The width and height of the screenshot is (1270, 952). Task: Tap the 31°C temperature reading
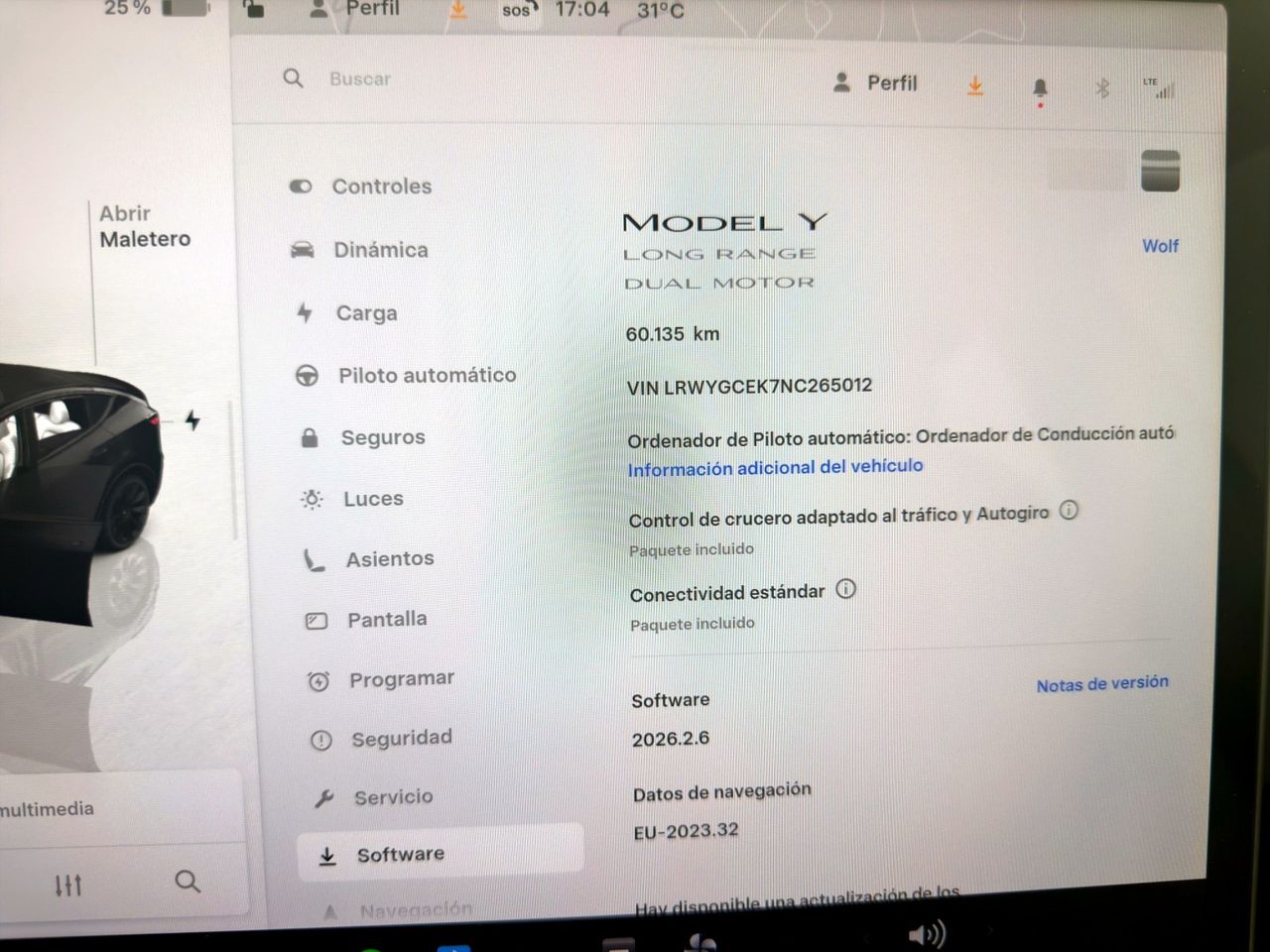tap(661, 11)
